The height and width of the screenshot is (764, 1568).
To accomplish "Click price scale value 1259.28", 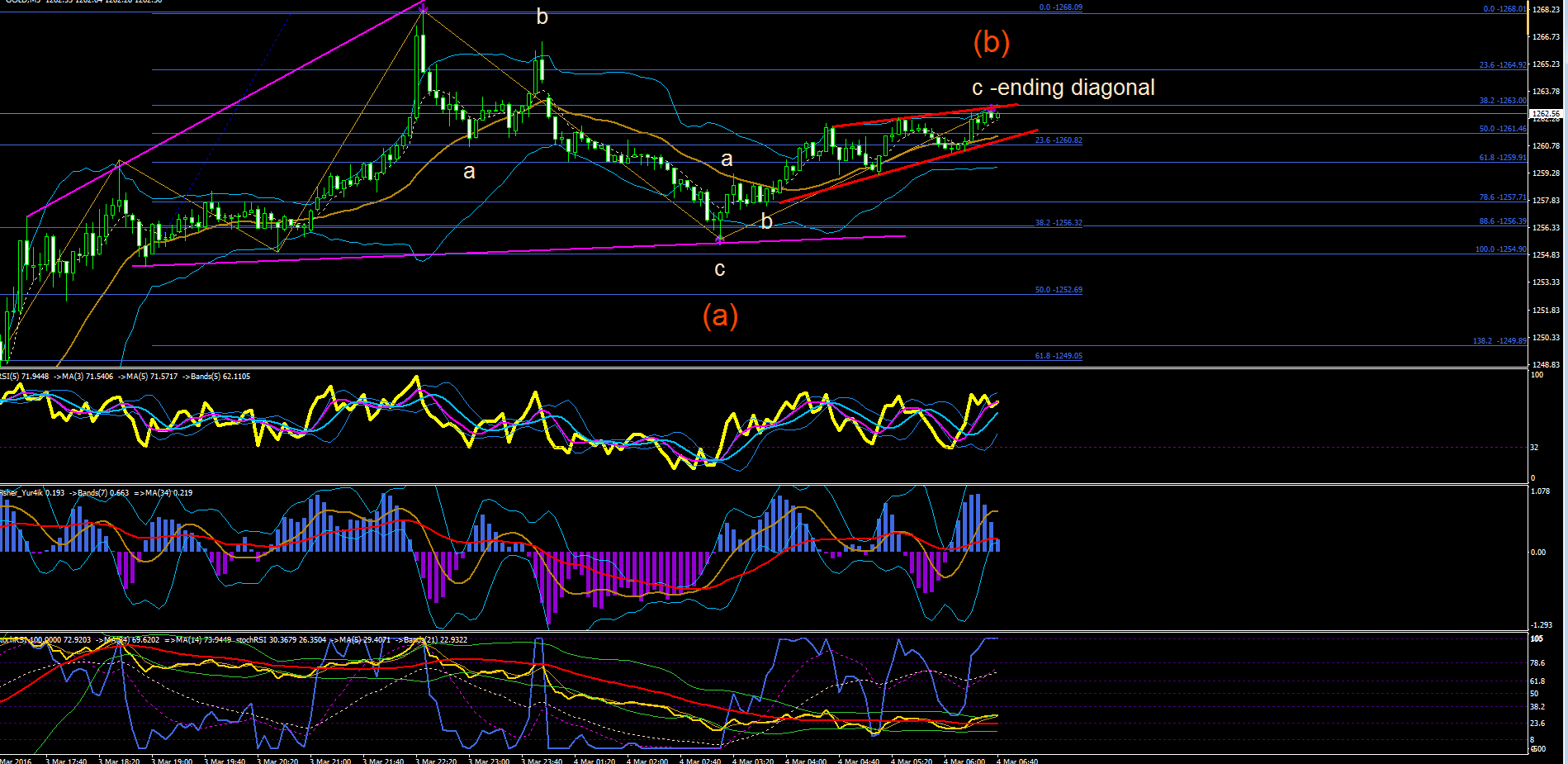I will coord(1546,173).
